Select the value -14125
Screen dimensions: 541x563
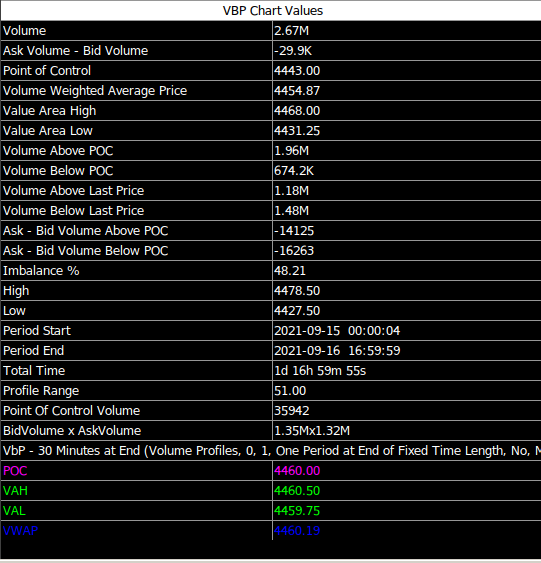point(294,231)
